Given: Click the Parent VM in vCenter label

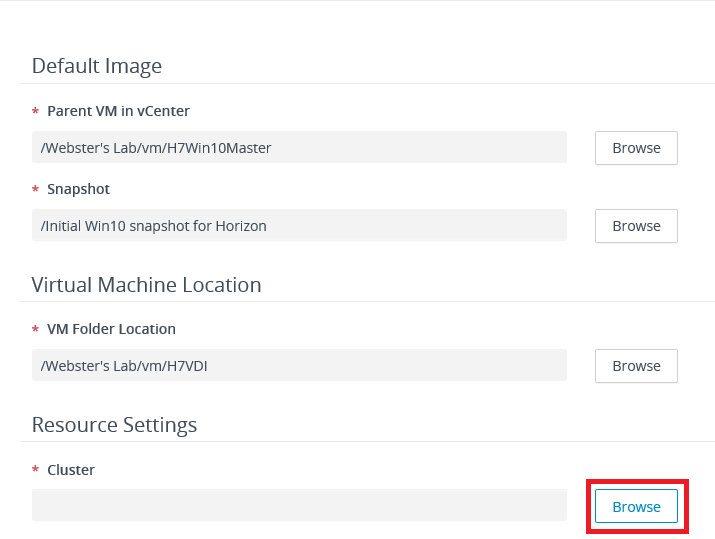Looking at the screenshot, I should pos(118,111).
